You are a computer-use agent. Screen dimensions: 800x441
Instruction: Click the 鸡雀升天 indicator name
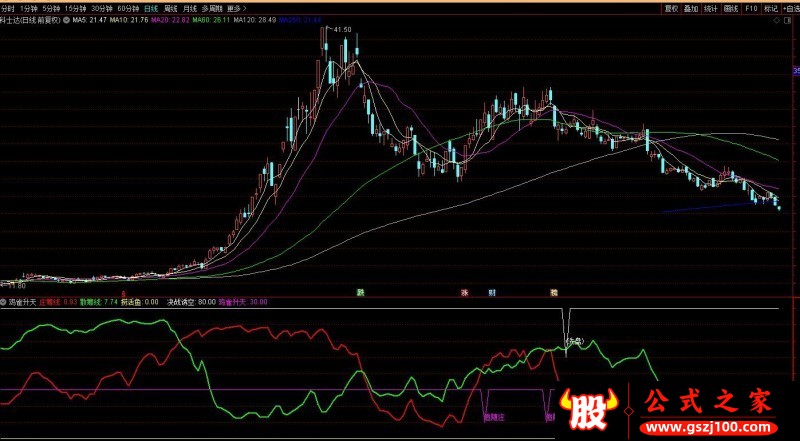(22, 302)
